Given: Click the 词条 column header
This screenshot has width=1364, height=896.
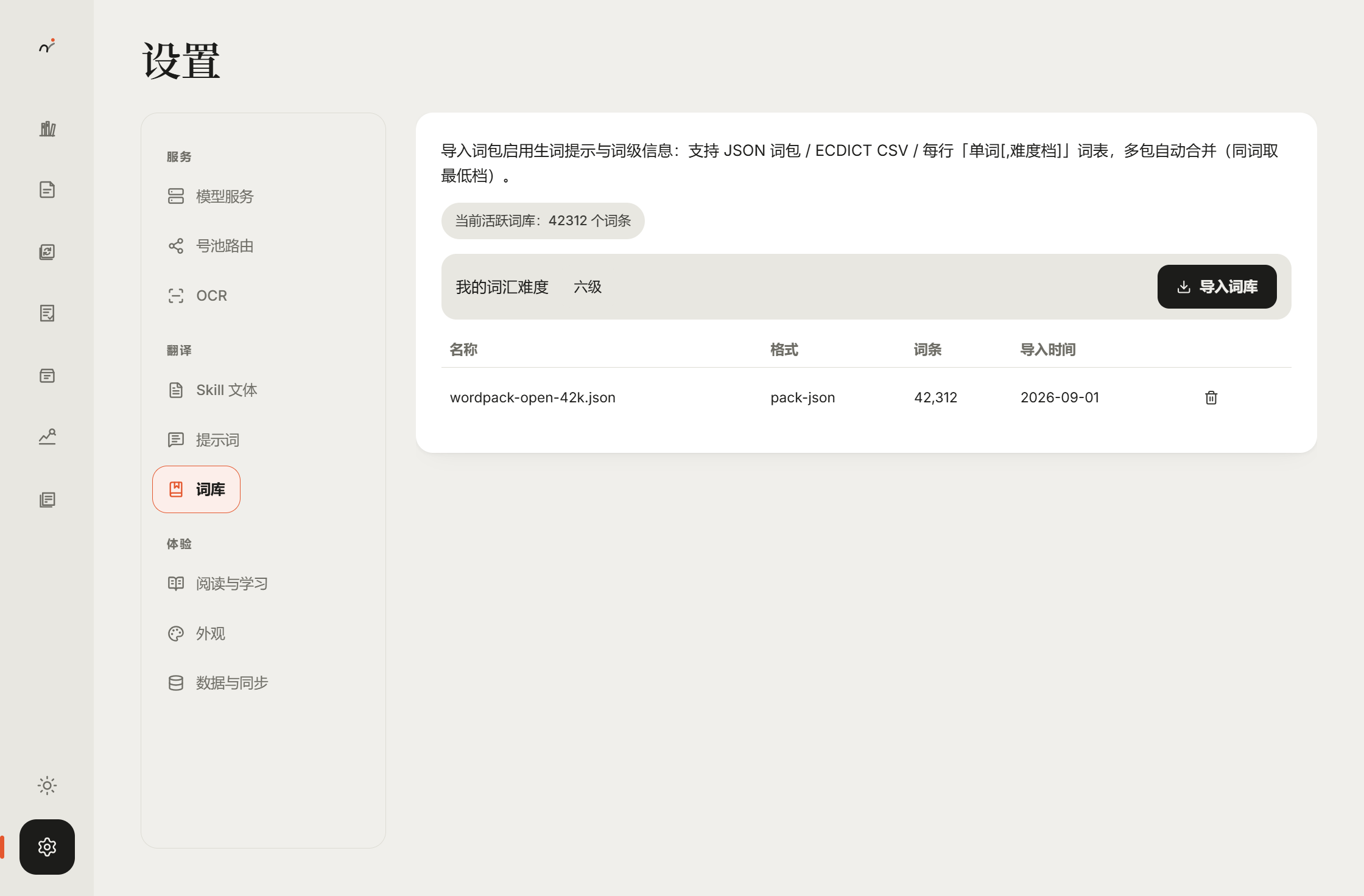Looking at the screenshot, I should click(x=928, y=349).
